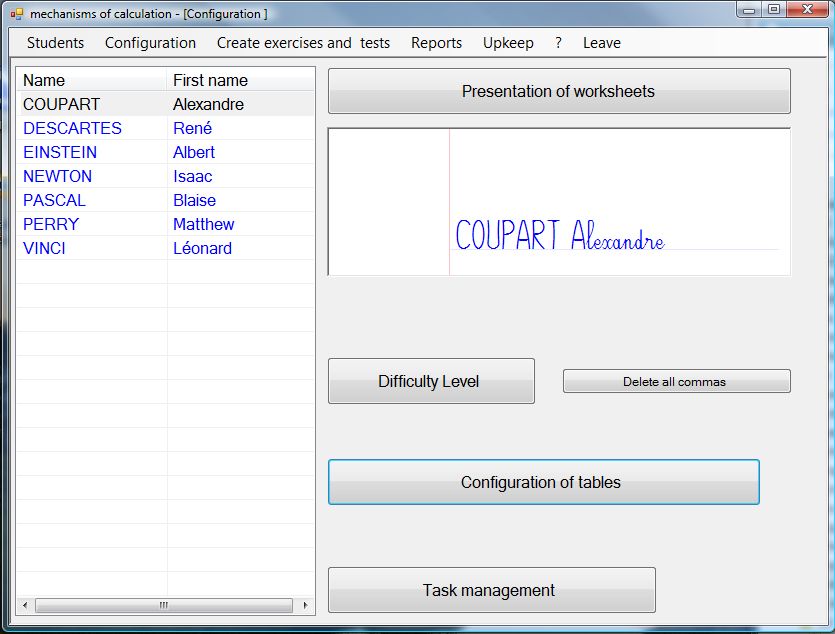Open the question mark help menu
This screenshot has width=835, height=634.
[x=558, y=43]
